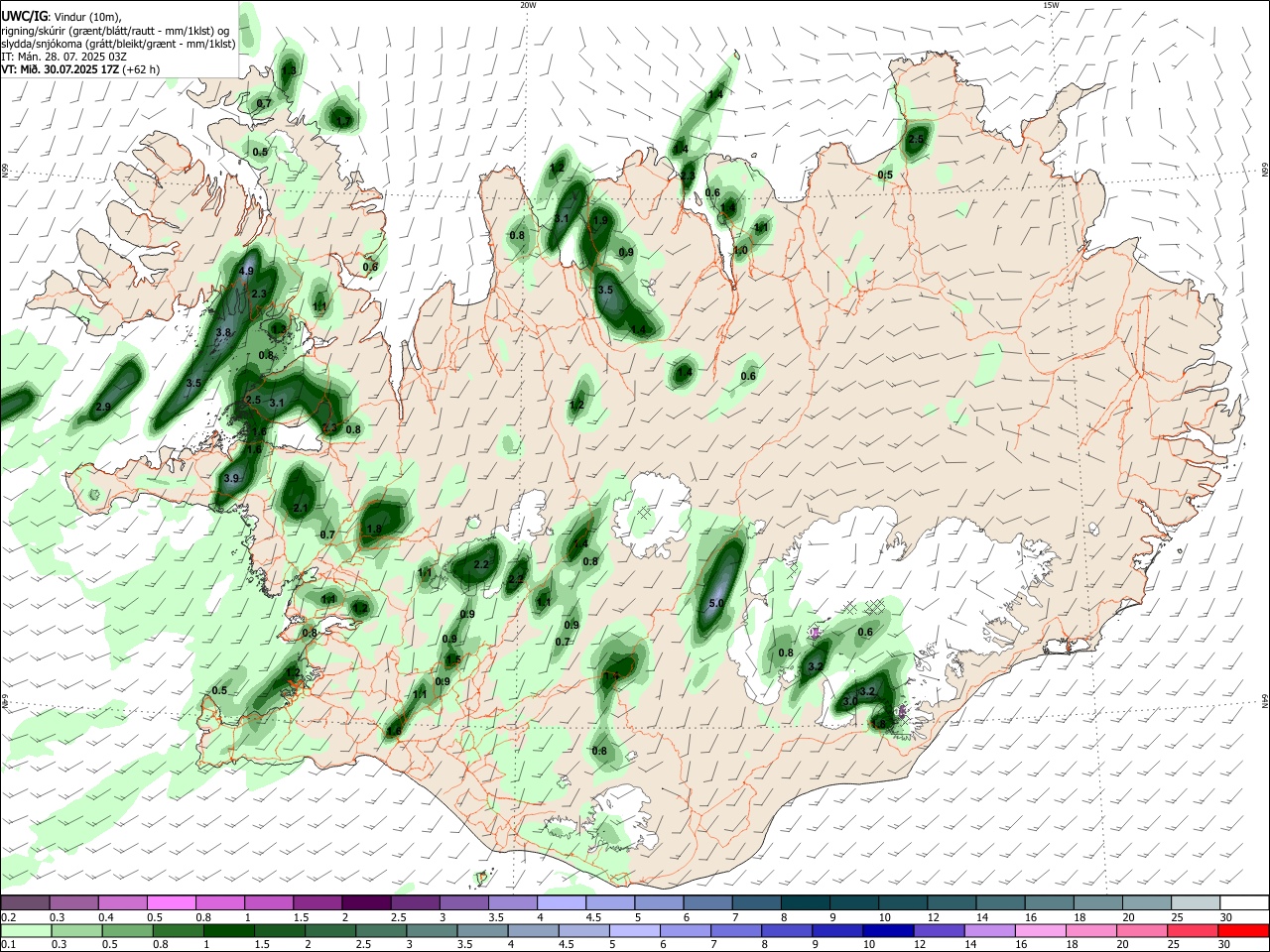Click the '1.9' precipitation value in north

pos(599,220)
